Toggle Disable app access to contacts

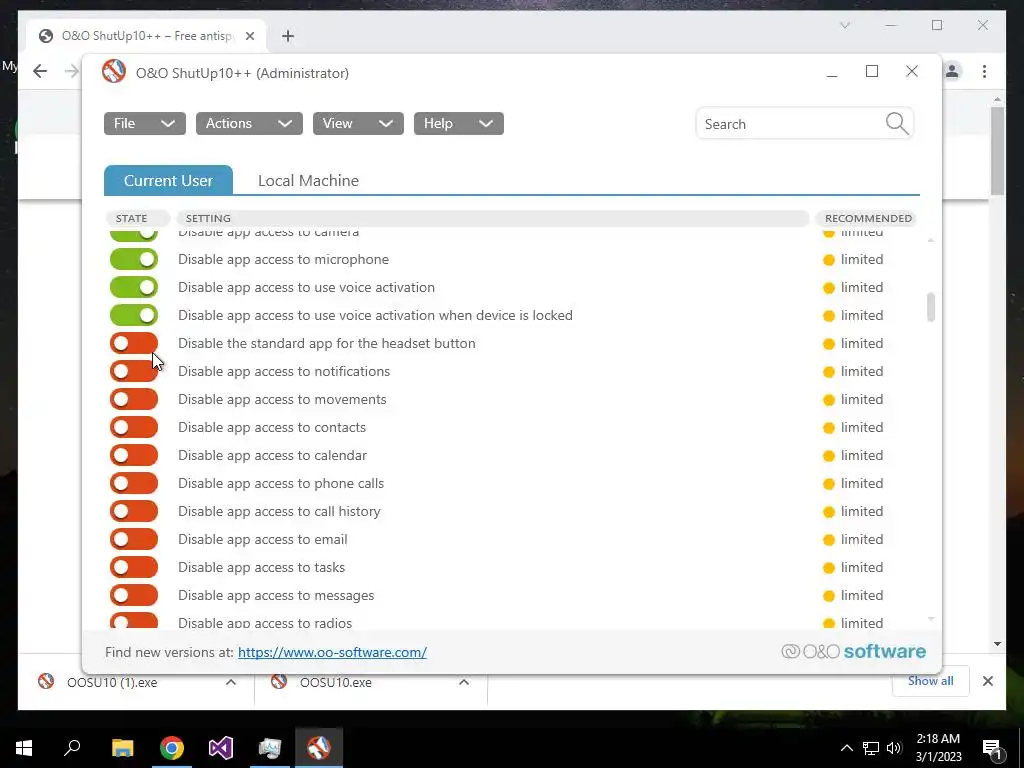click(x=134, y=427)
